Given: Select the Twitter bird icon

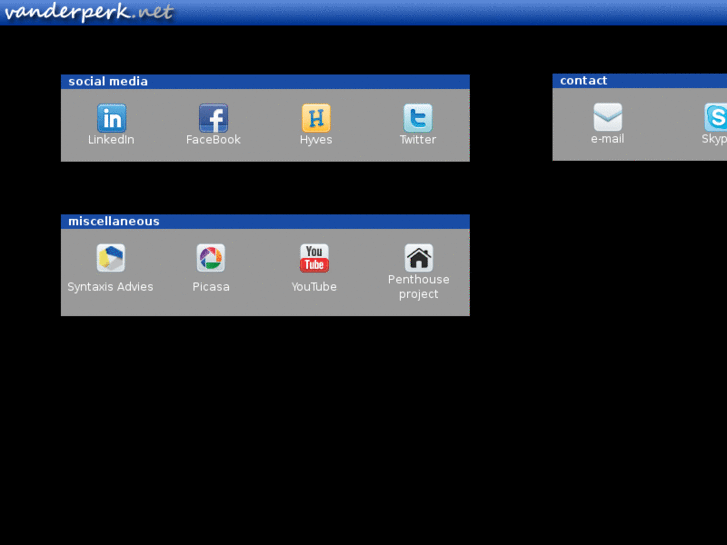Looking at the screenshot, I should (418, 118).
